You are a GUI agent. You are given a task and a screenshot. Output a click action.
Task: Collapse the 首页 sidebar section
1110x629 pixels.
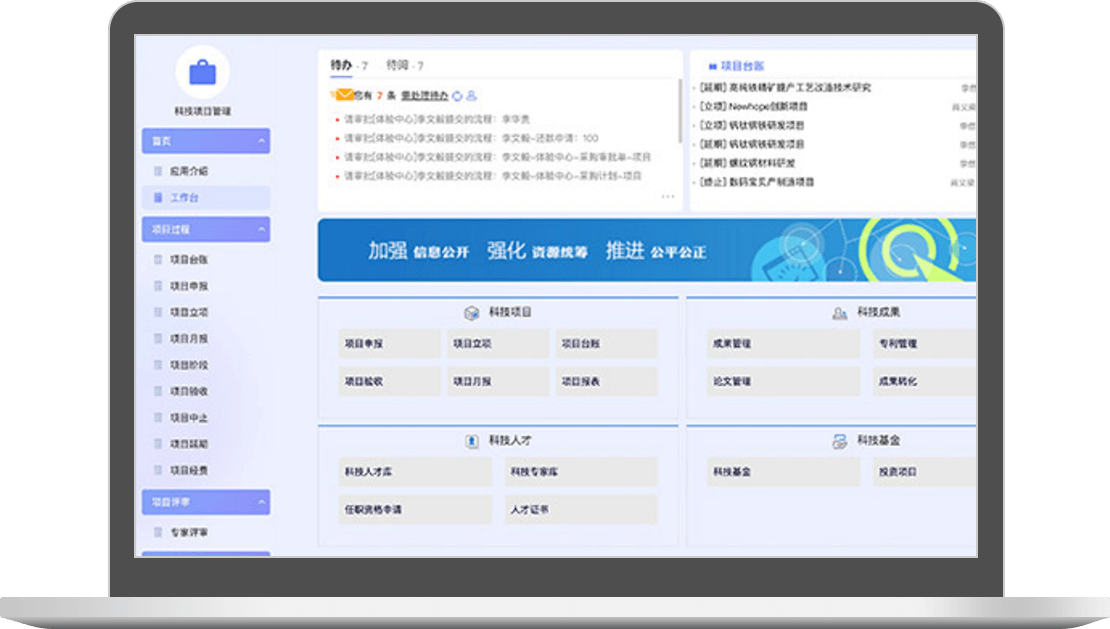point(261,142)
